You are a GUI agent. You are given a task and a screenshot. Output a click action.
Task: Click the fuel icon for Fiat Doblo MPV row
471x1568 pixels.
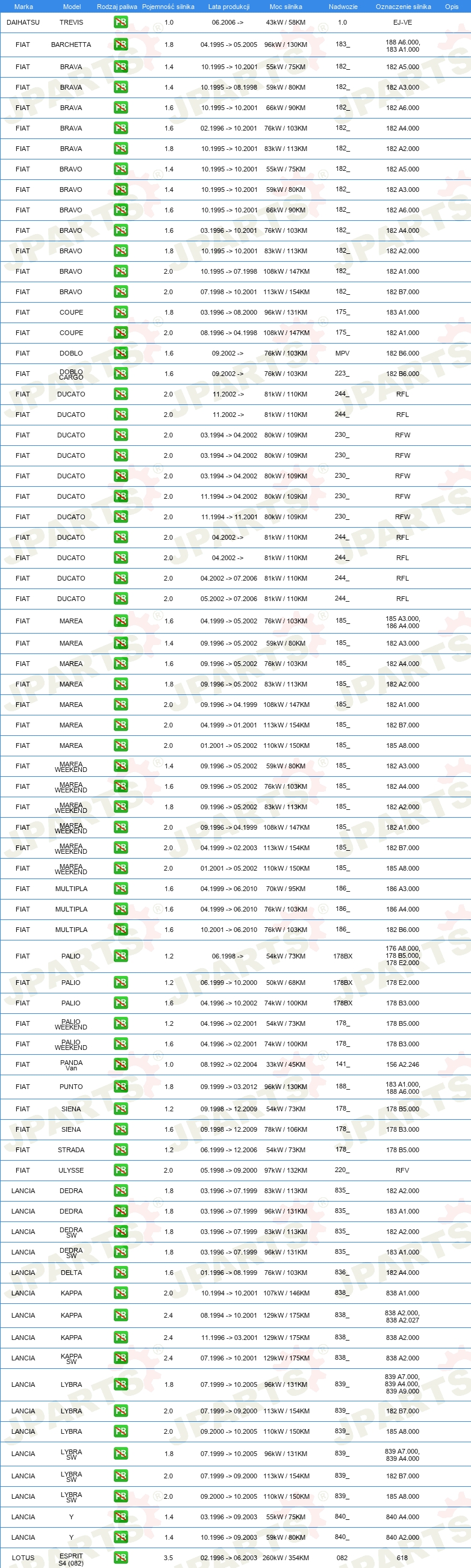click(120, 353)
